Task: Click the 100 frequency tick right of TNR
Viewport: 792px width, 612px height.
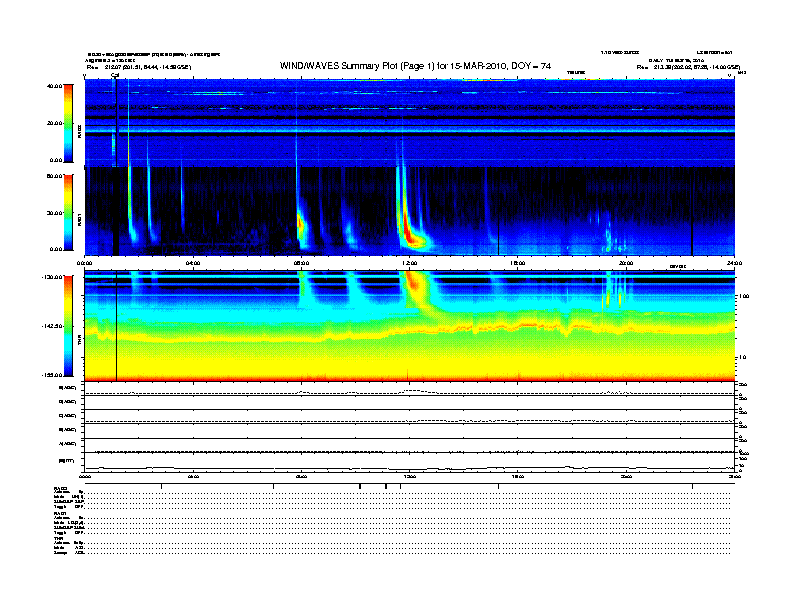Action: click(x=744, y=296)
